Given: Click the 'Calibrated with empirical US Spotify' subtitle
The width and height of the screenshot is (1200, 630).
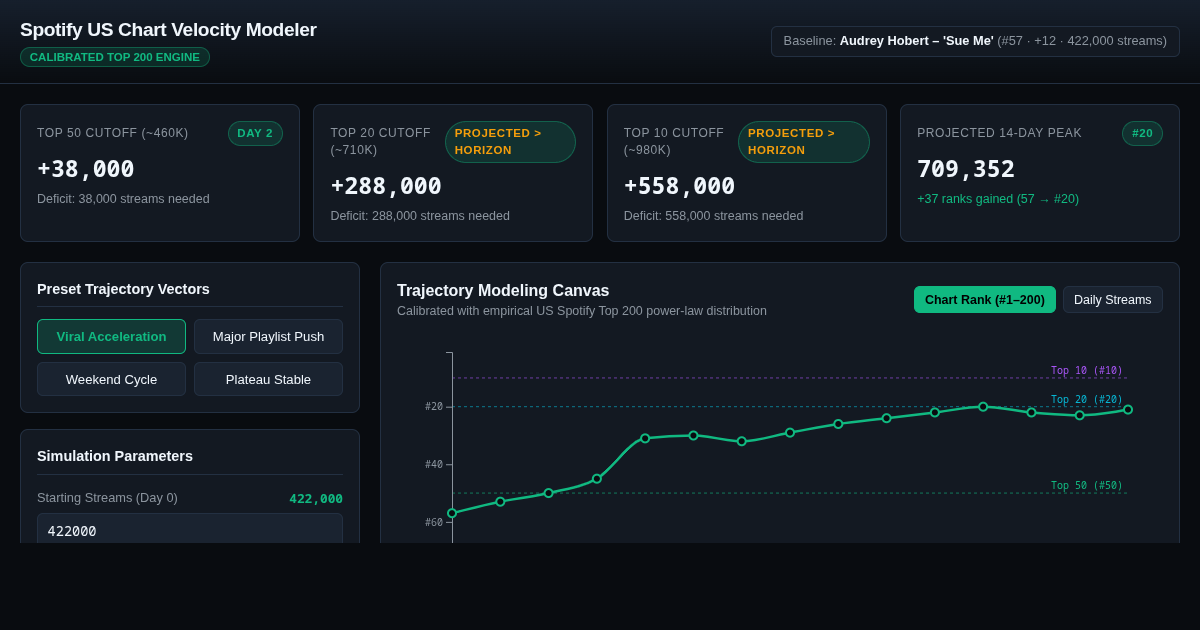Looking at the screenshot, I should pos(582,311).
